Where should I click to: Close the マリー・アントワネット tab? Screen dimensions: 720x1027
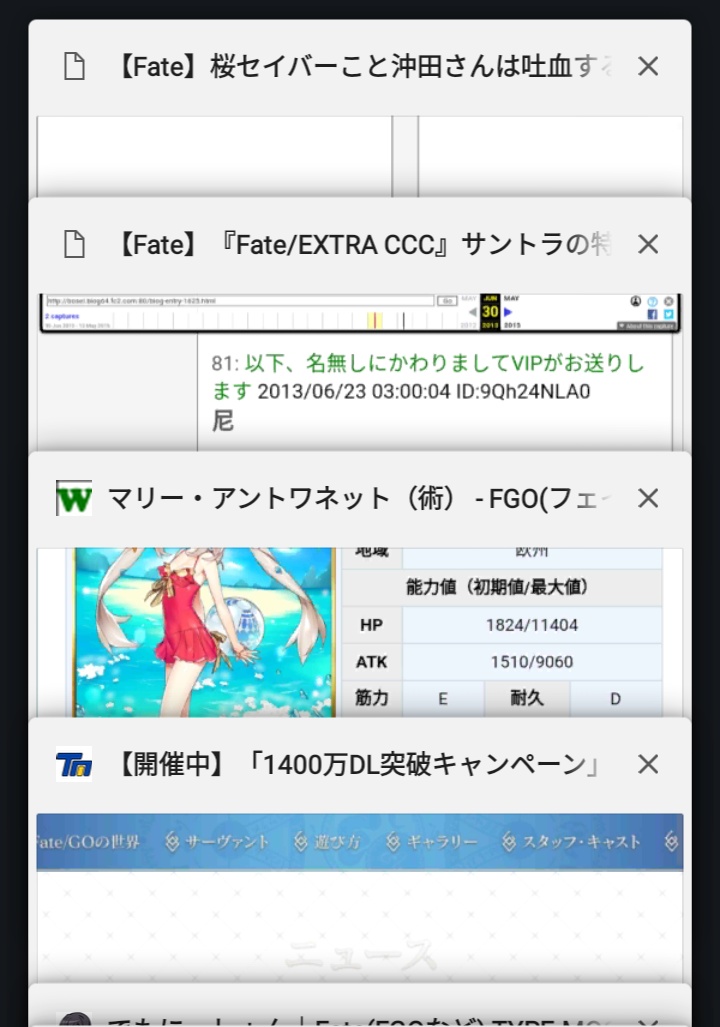(x=648, y=498)
